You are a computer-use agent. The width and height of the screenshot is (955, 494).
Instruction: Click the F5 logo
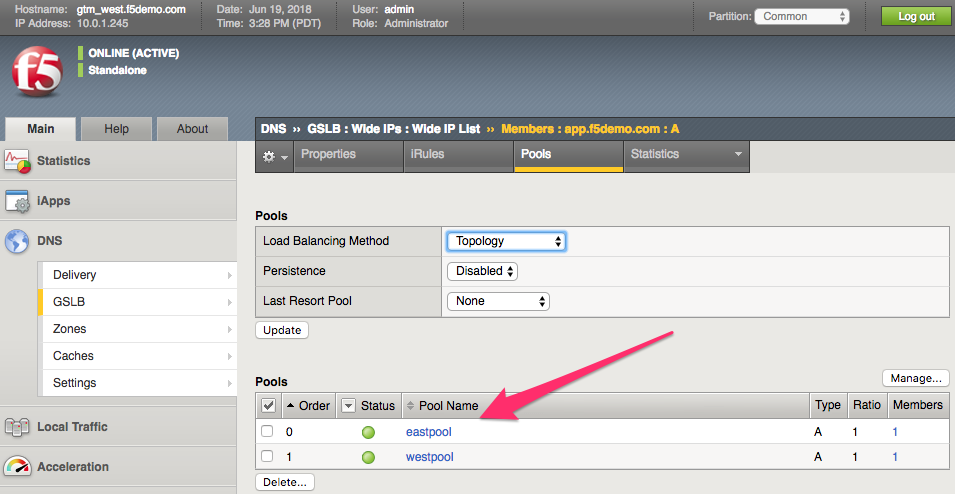pos(37,72)
